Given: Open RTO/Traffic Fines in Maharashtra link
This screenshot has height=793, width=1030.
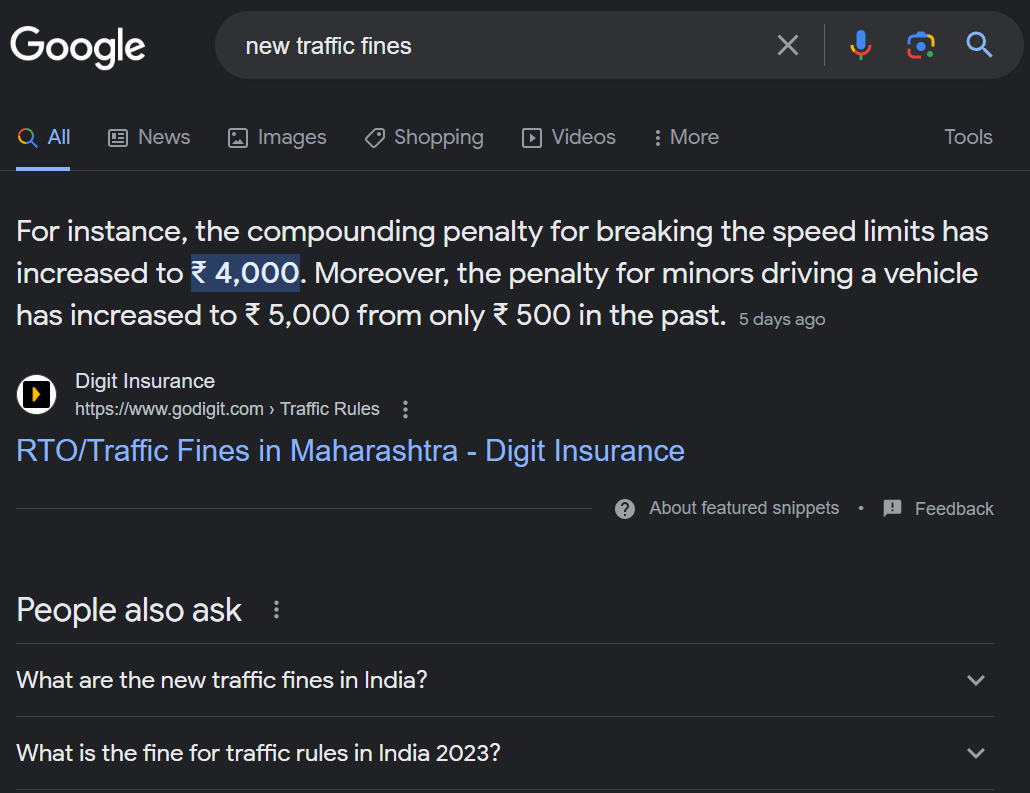Looking at the screenshot, I should [x=350, y=451].
